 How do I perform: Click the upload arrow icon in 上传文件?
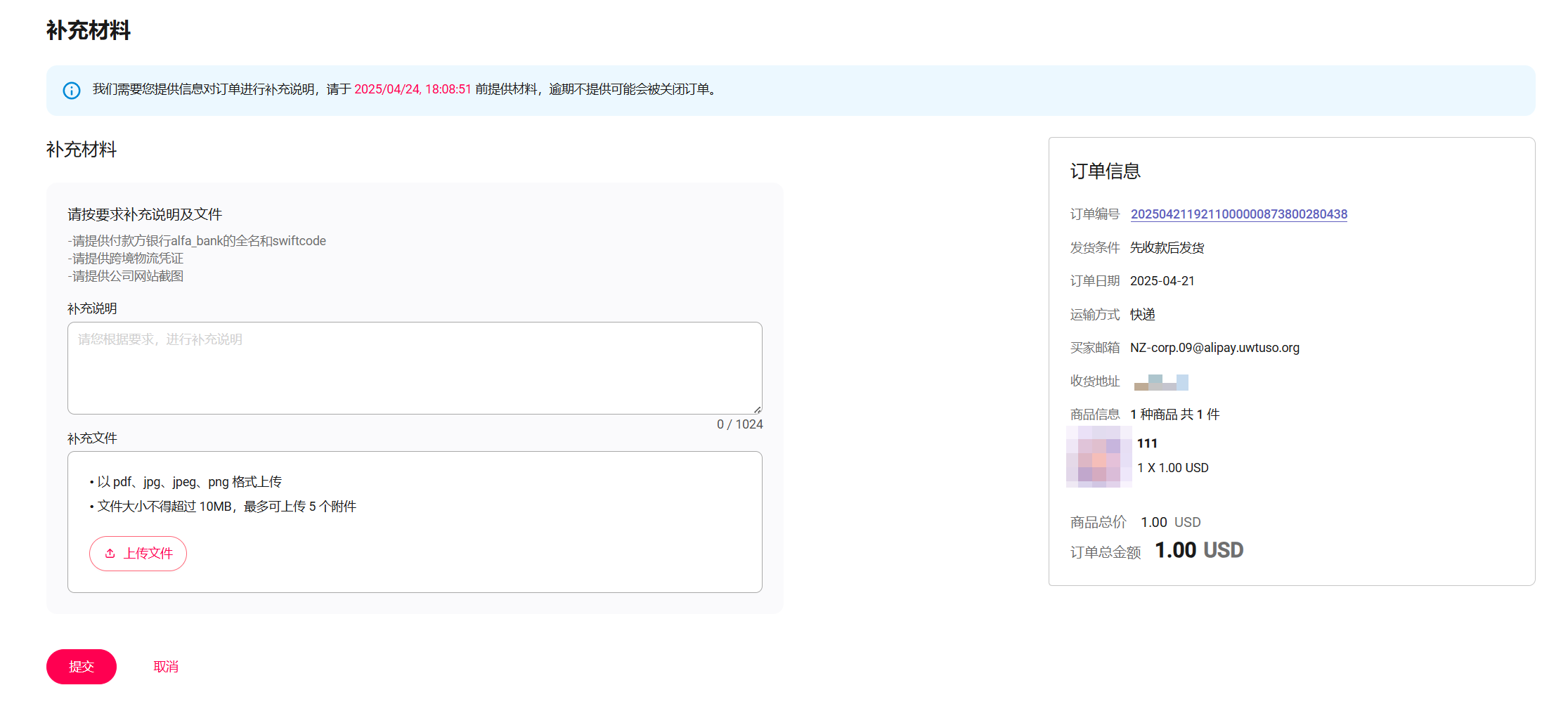coord(110,554)
